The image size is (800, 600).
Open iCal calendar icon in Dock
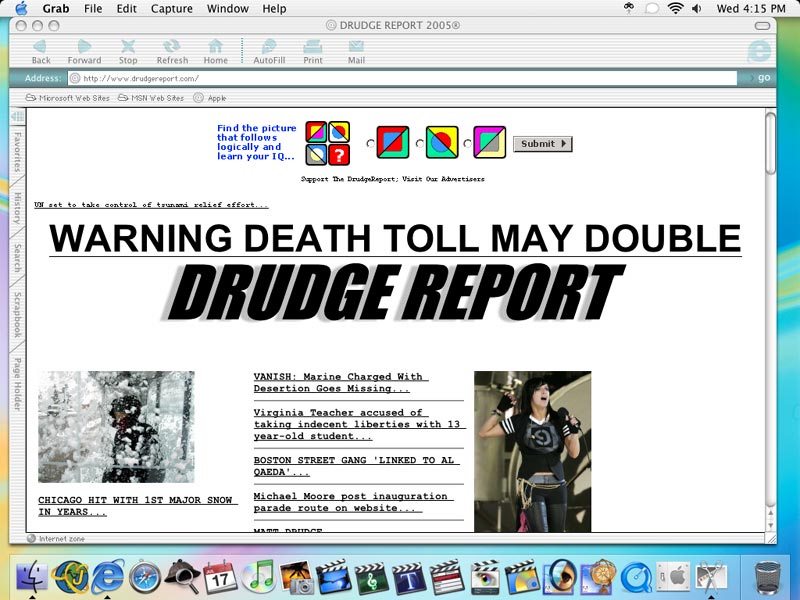pos(220,577)
